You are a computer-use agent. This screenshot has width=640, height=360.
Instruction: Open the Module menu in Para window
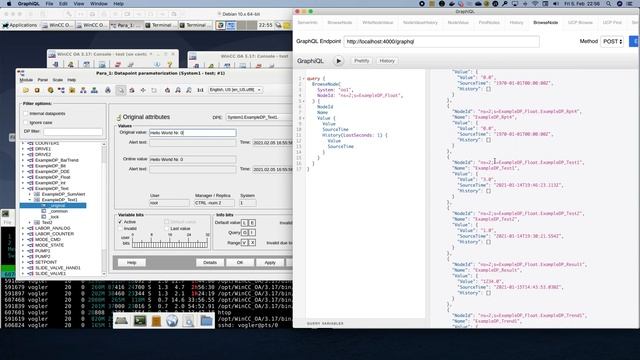[x=27, y=80]
